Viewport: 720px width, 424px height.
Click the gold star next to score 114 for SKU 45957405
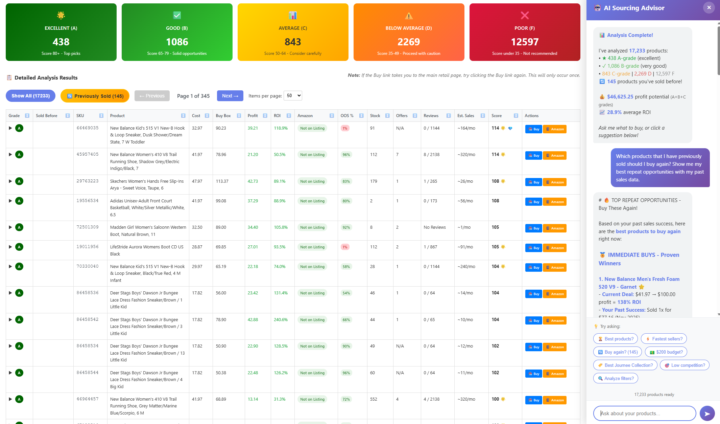pos(503,154)
